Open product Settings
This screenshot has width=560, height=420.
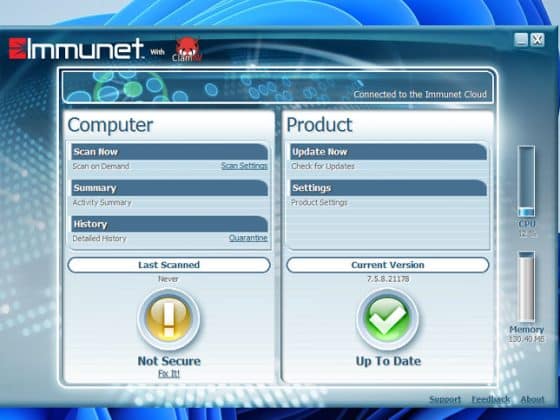388,188
